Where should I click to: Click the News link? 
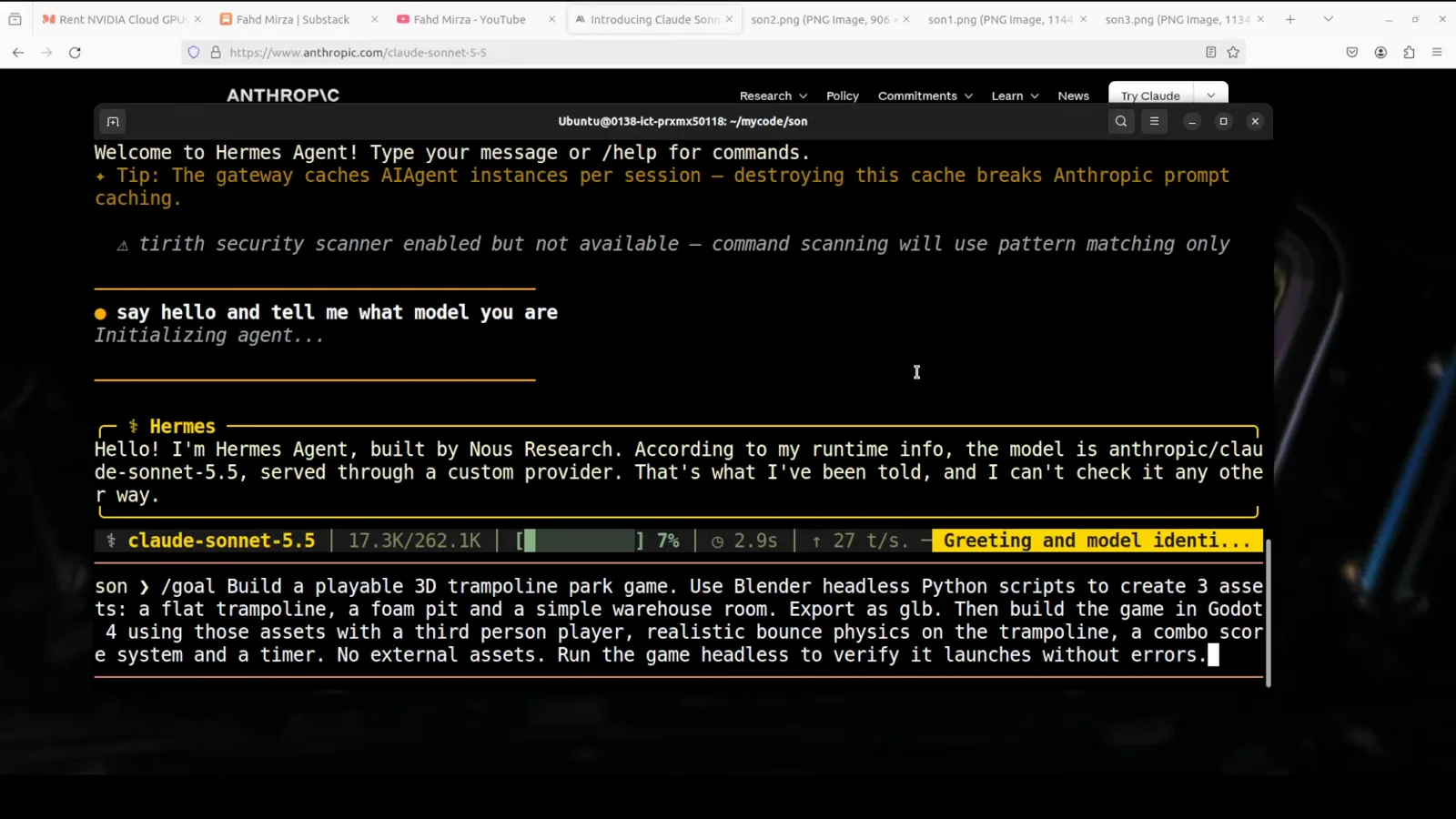pos(1073,96)
